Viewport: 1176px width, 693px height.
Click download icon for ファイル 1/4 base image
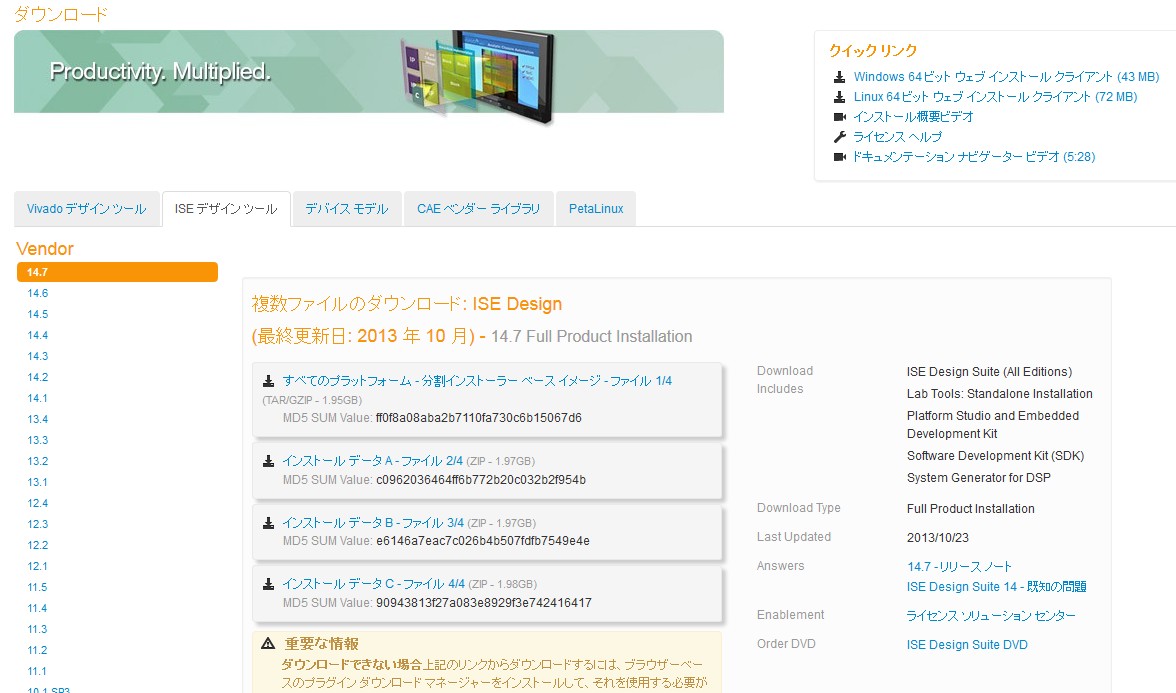(268, 381)
